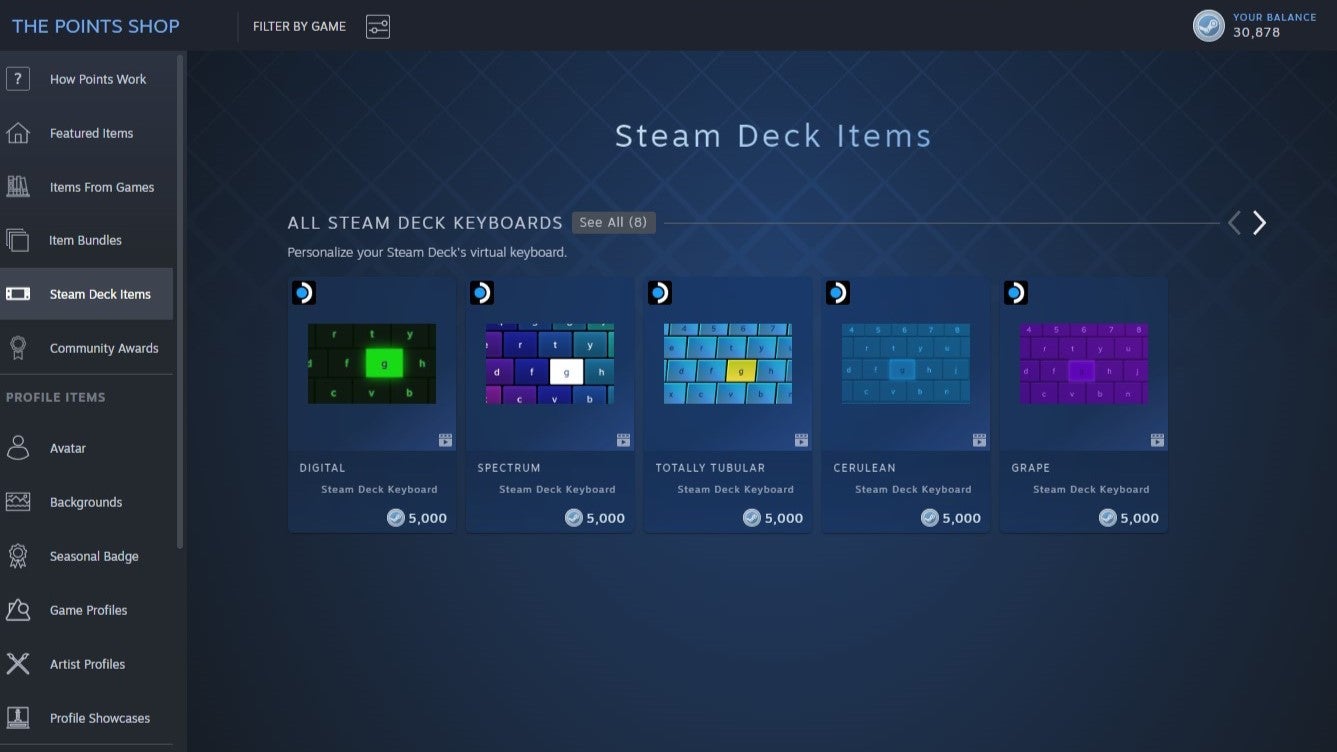
Task: Click the See All (8) button
Action: point(613,222)
